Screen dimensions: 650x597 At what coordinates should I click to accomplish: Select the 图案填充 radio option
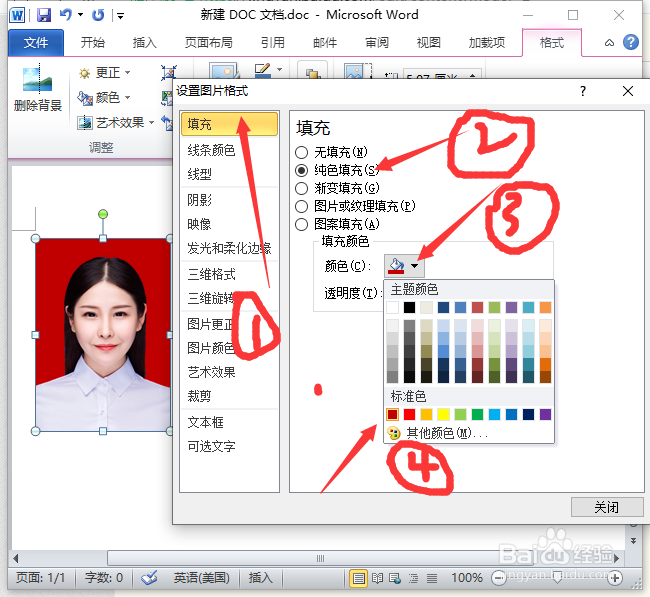[x=301, y=224]
